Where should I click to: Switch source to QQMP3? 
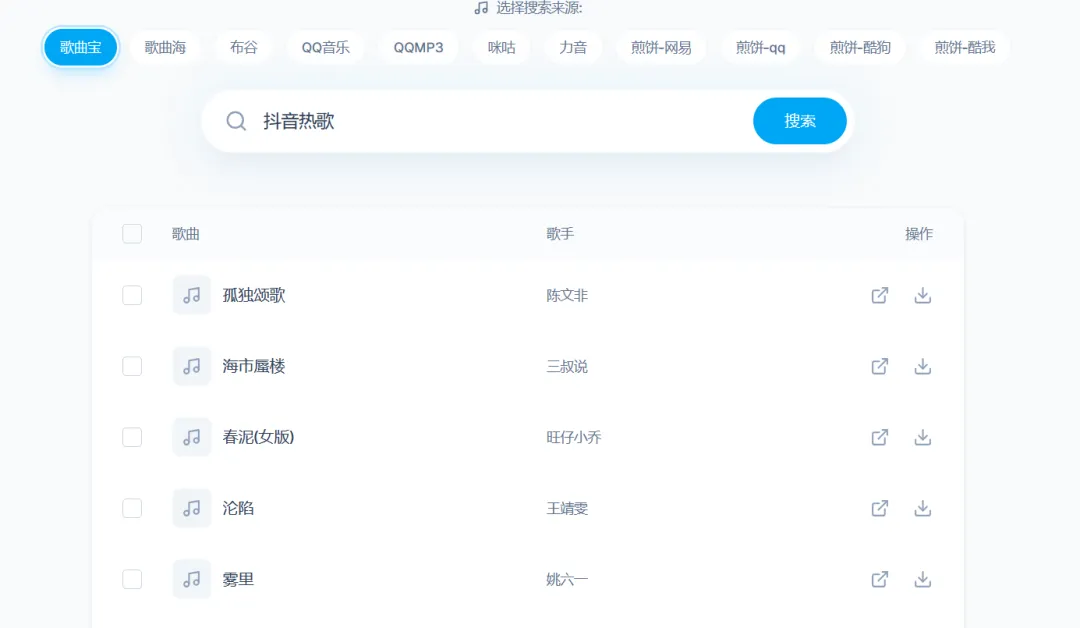419,48
